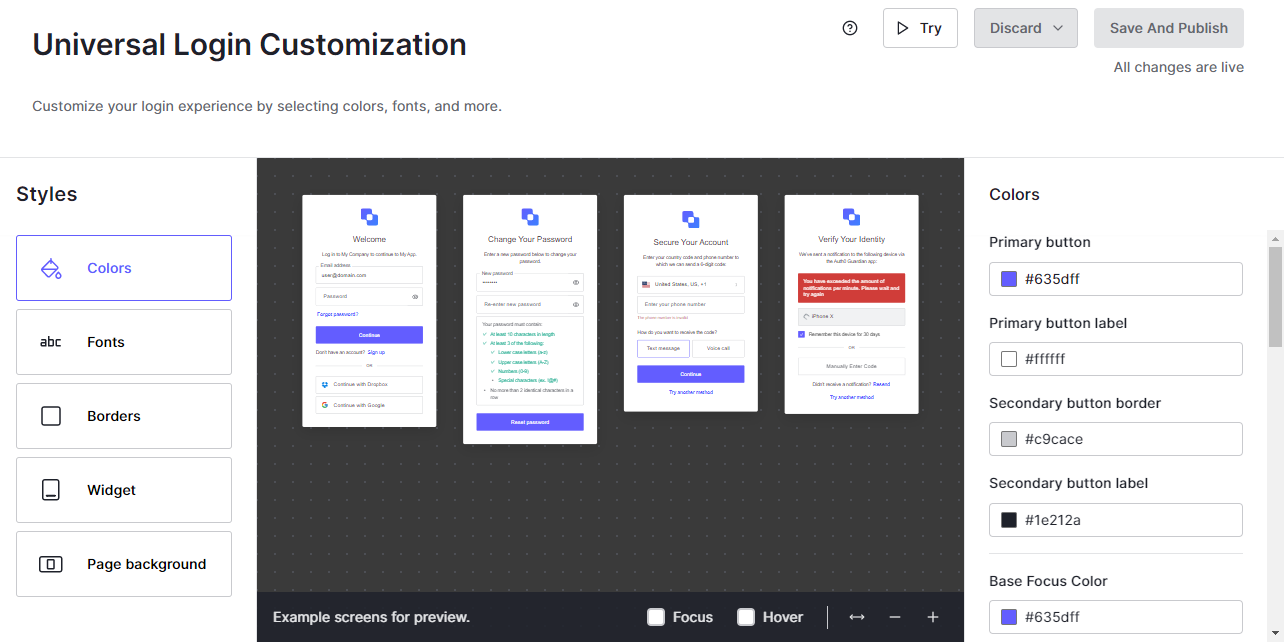Zoom out of the preview with minus icon
Screen dimensions: 1284x642
click(894, 617)
